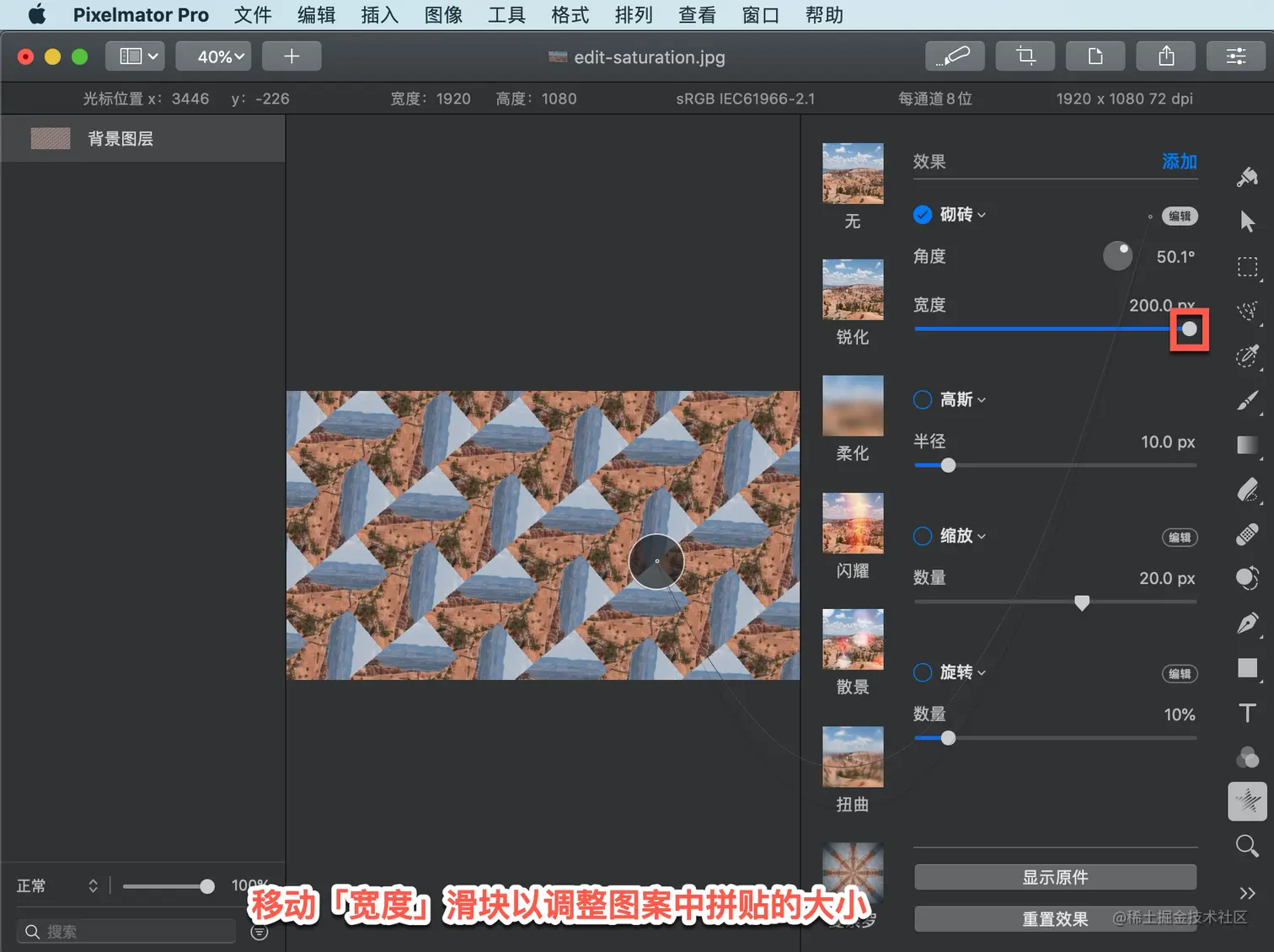1274x952 pixels.
Task: Select the Paint brush tool
Action: (1247, 400)
